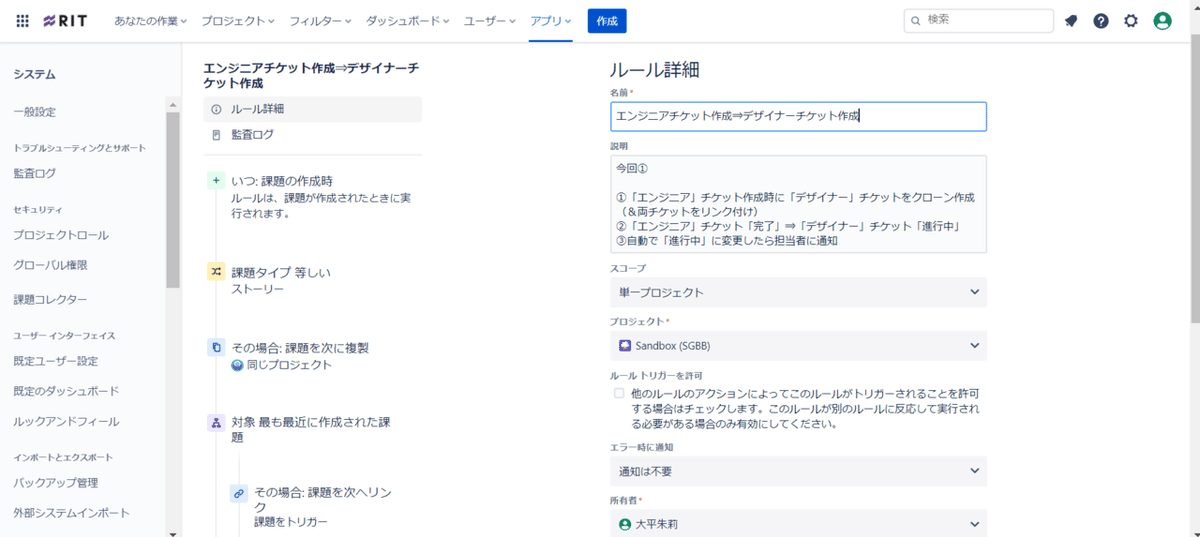Click the yellow issue type condition icon
Viewport: 1200px width, 537px height.
216,272
